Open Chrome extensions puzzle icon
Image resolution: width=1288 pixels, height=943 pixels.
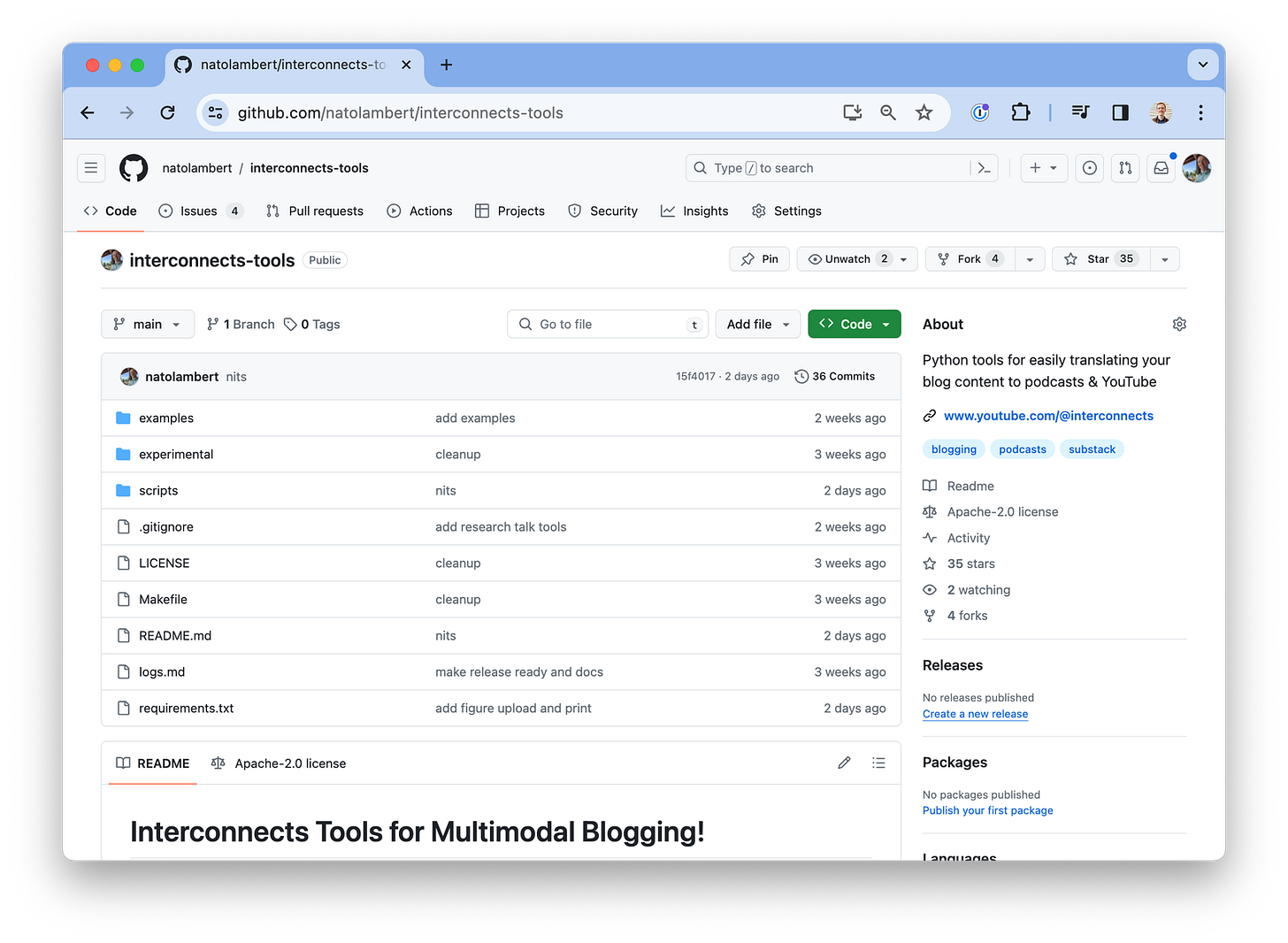[1021, 112]
